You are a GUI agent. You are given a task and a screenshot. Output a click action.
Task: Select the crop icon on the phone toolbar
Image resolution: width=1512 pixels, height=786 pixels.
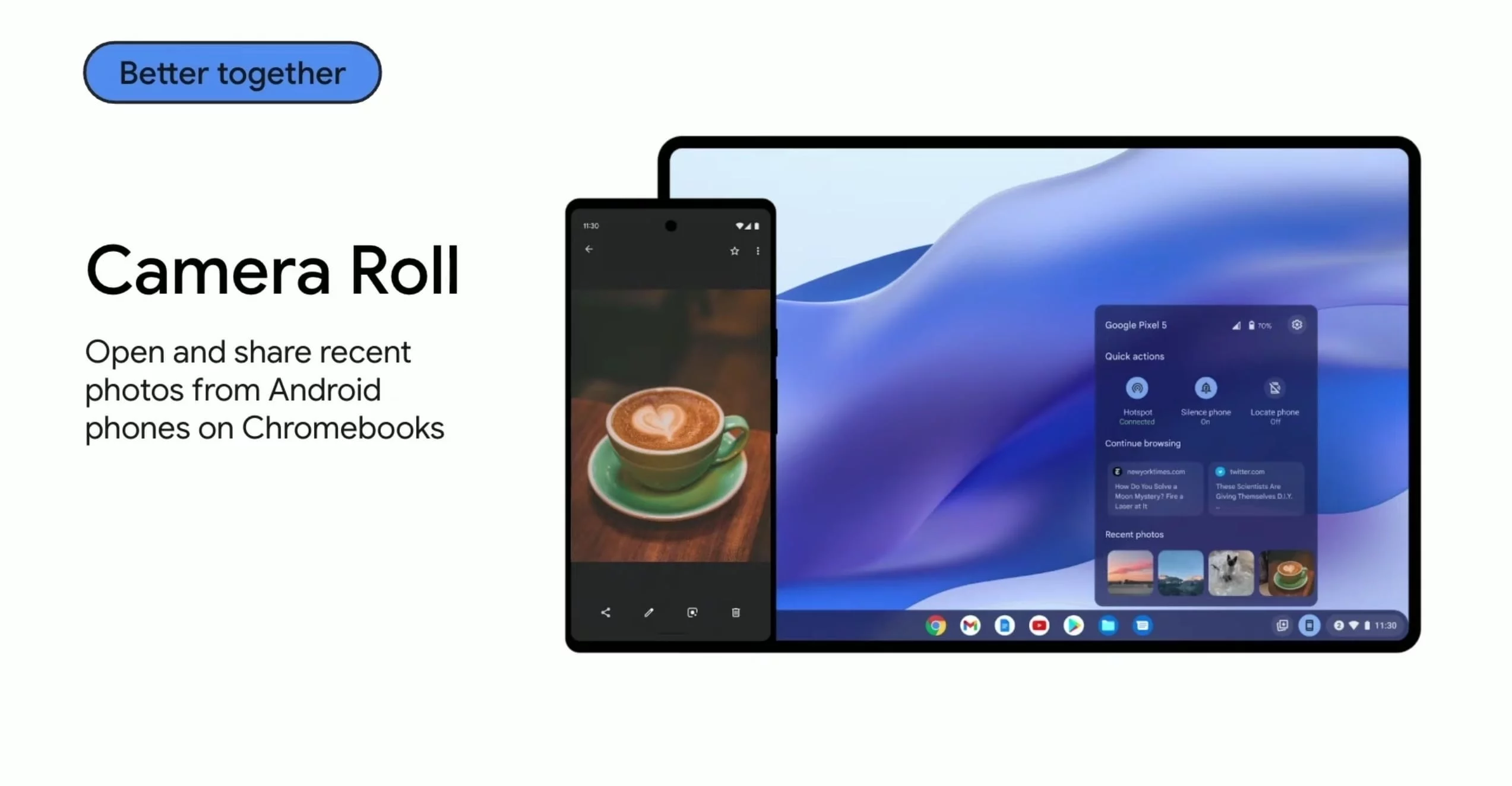tap(691, 612)
